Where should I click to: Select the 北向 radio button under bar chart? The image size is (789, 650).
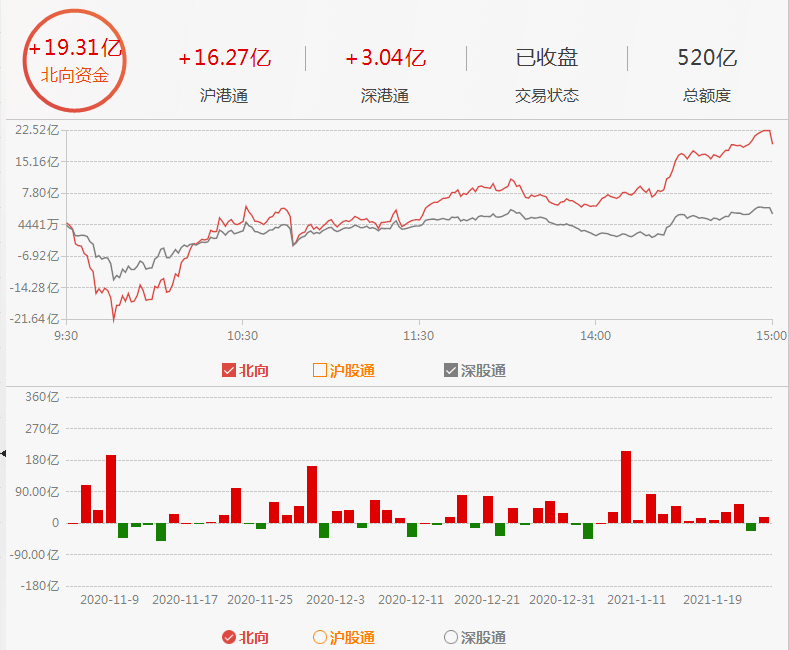[x=229, y=637]
